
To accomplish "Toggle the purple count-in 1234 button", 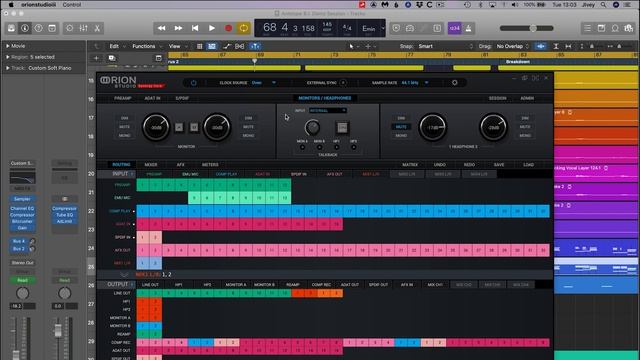I will click(x=454, y=28).
